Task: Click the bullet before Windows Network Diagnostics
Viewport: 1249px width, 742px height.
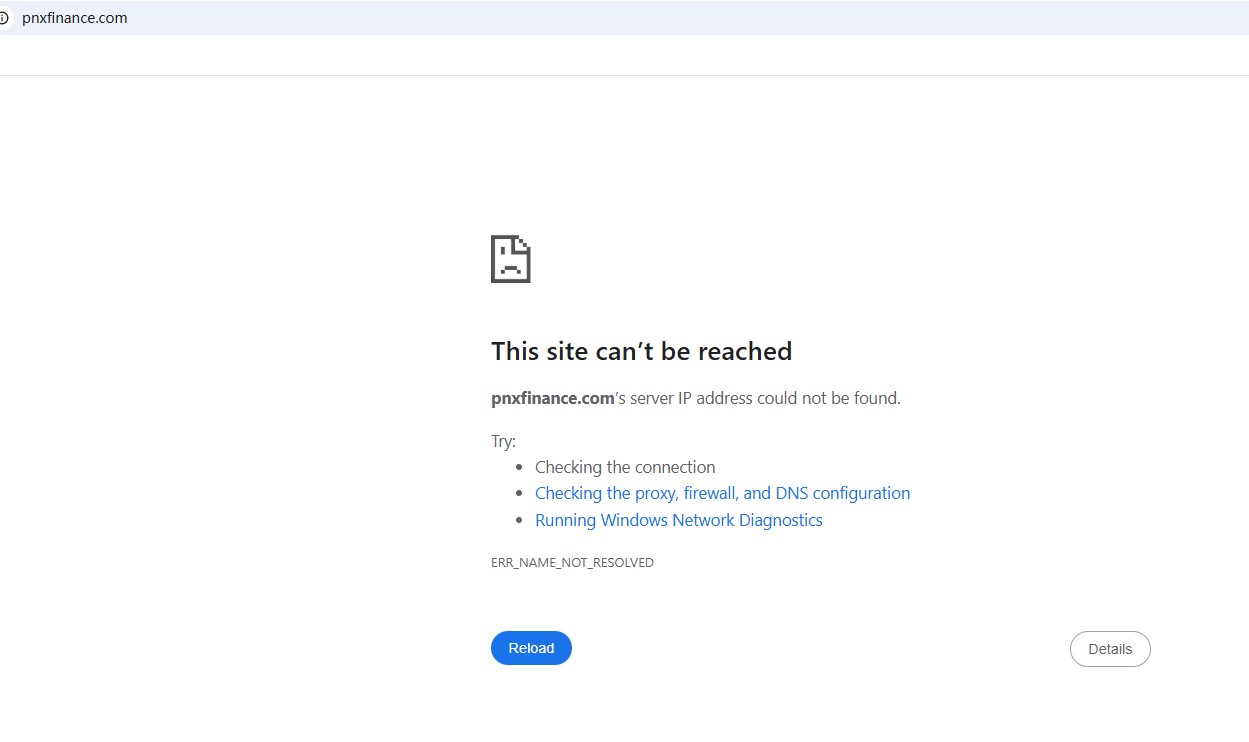Action: point(519,520)
